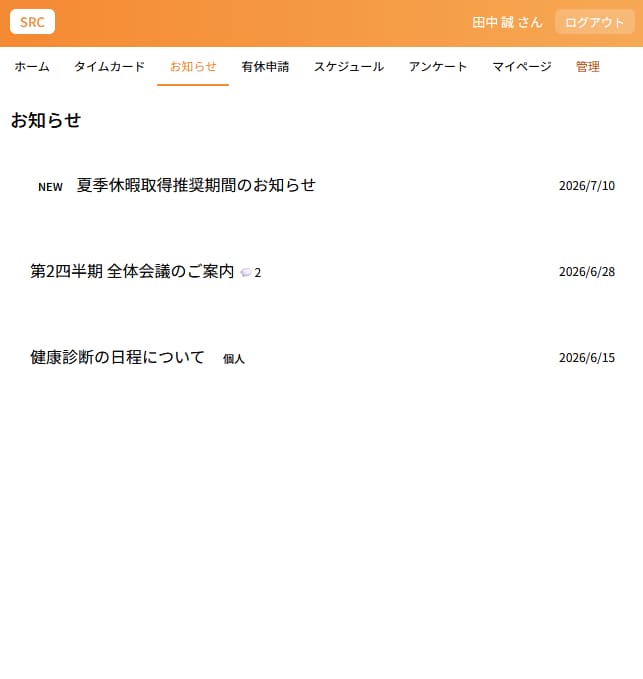The image size is (643, 679).
Task: Open the ホーム tab
Action: 32,67
